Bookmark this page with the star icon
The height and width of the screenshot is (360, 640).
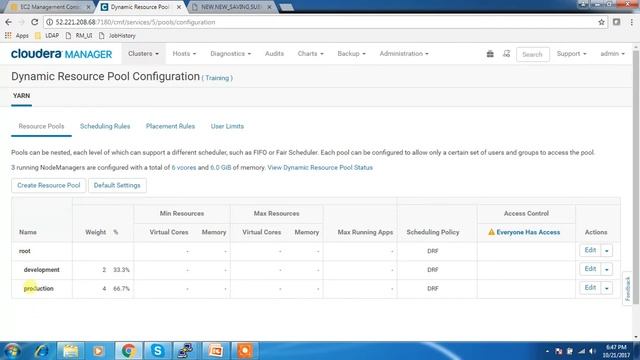pyautogui.click(x=601, y=22)
